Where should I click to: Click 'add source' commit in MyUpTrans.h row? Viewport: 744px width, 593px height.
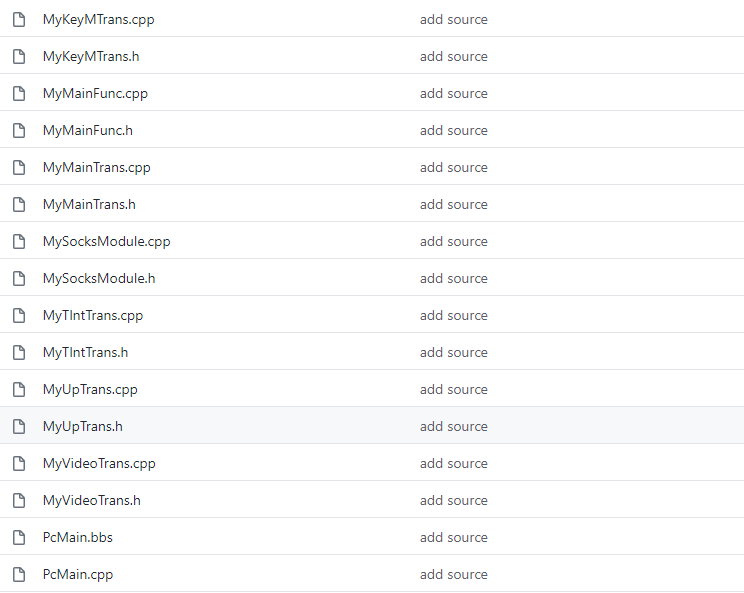[x=453, y=427]
